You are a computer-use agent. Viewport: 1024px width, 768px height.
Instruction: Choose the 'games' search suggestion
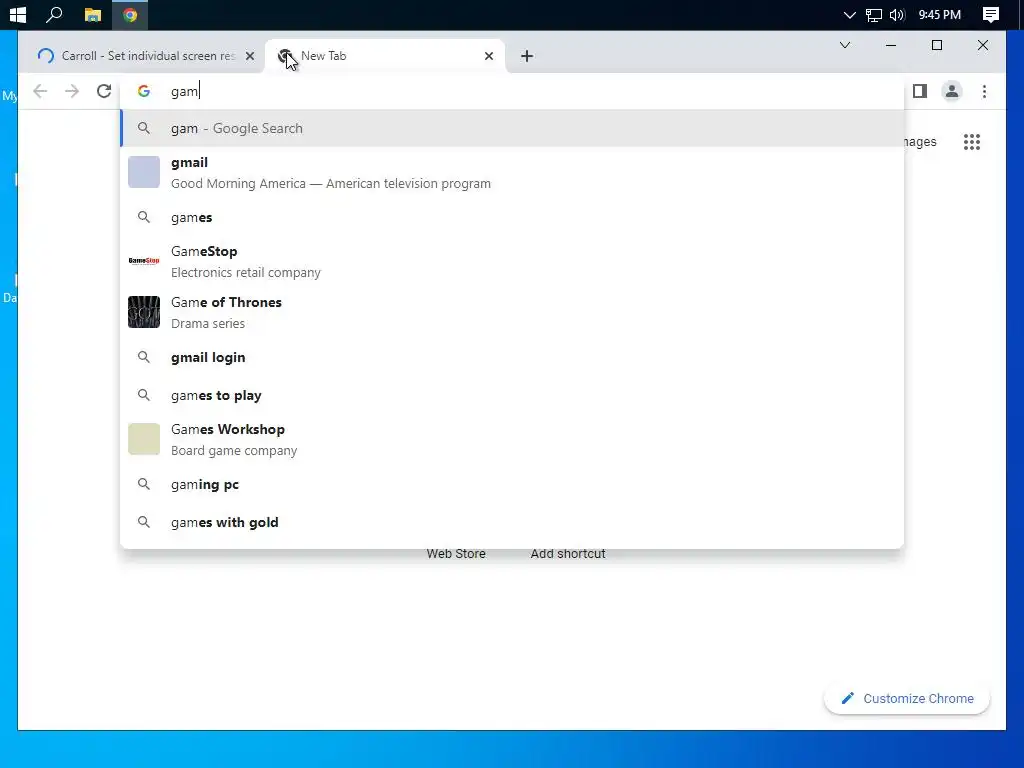click(x=512, y=217)
